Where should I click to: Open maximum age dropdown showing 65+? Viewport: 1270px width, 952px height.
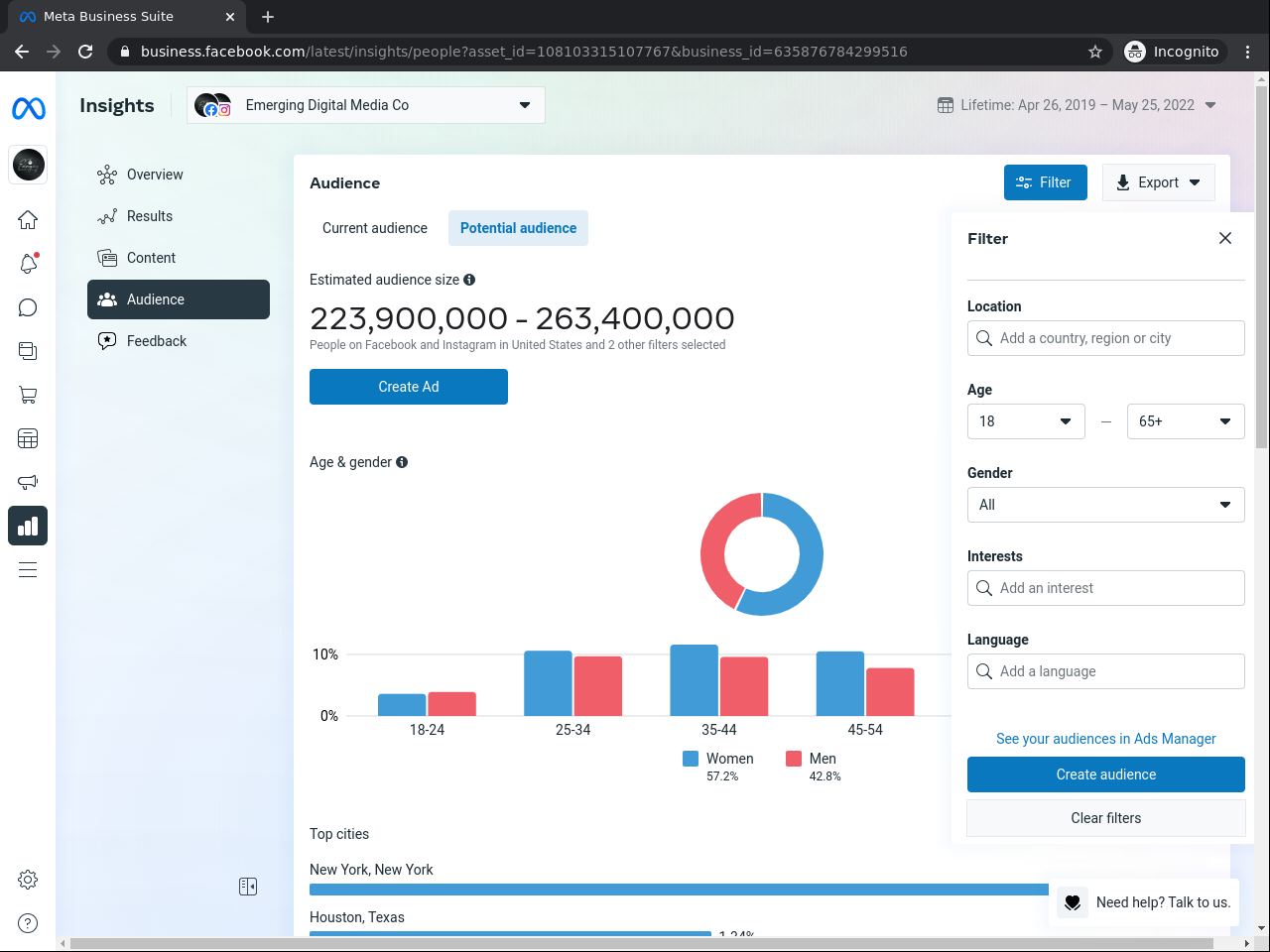coord(1186,421)
